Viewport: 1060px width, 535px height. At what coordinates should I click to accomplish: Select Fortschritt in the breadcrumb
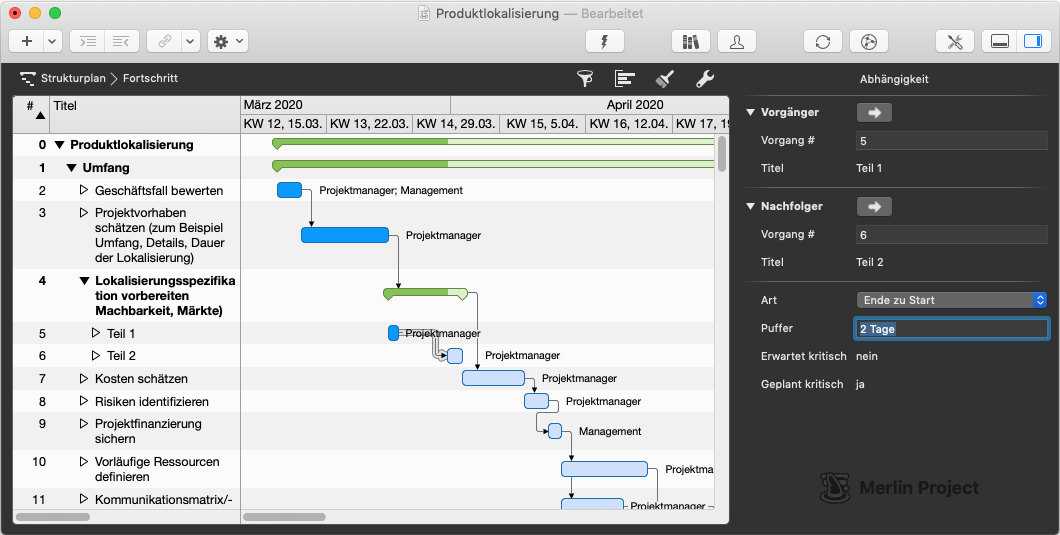click(x=150, y=78)
